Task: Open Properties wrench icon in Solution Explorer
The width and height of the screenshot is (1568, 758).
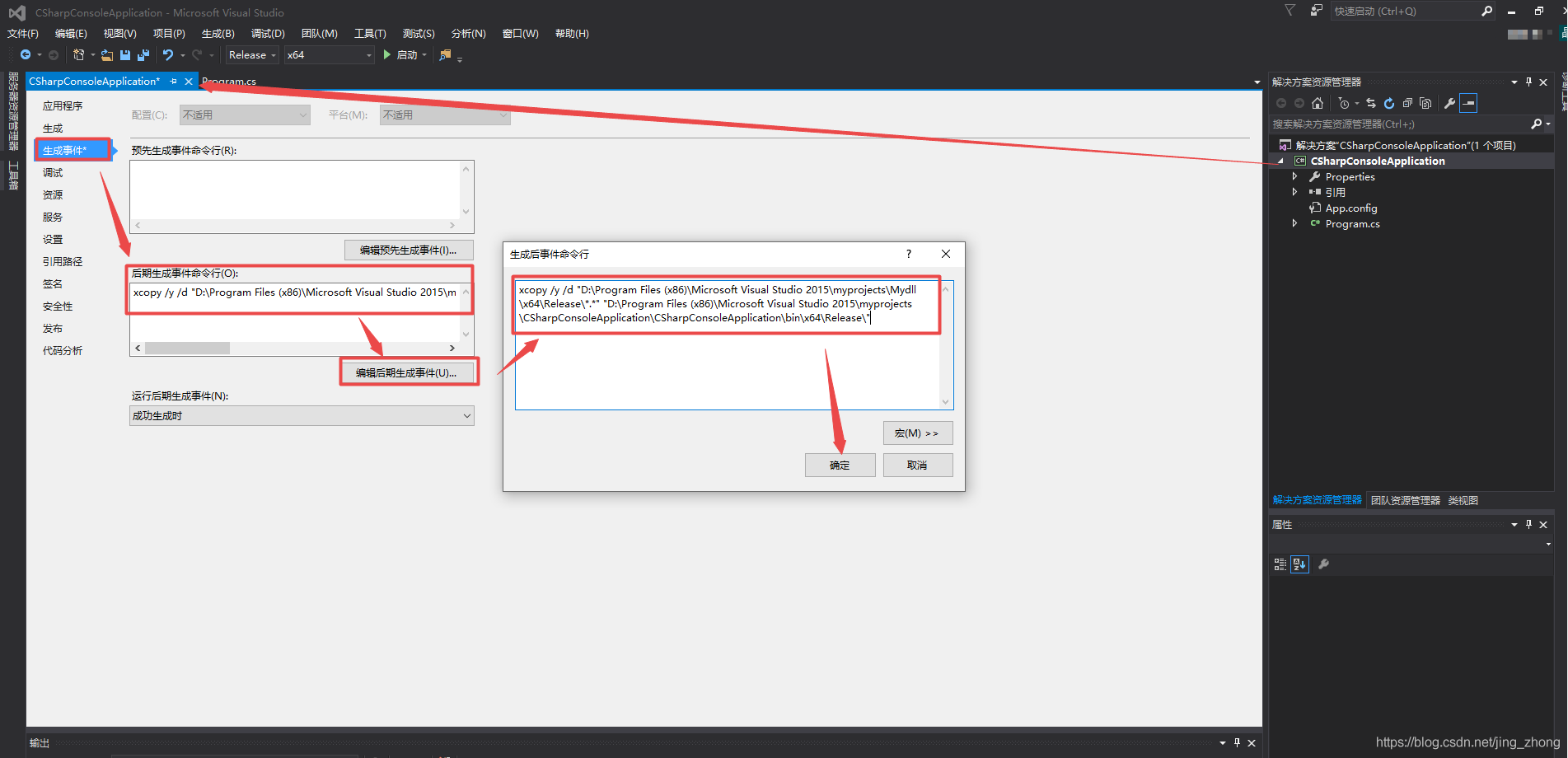Action: coord(1449,103)
